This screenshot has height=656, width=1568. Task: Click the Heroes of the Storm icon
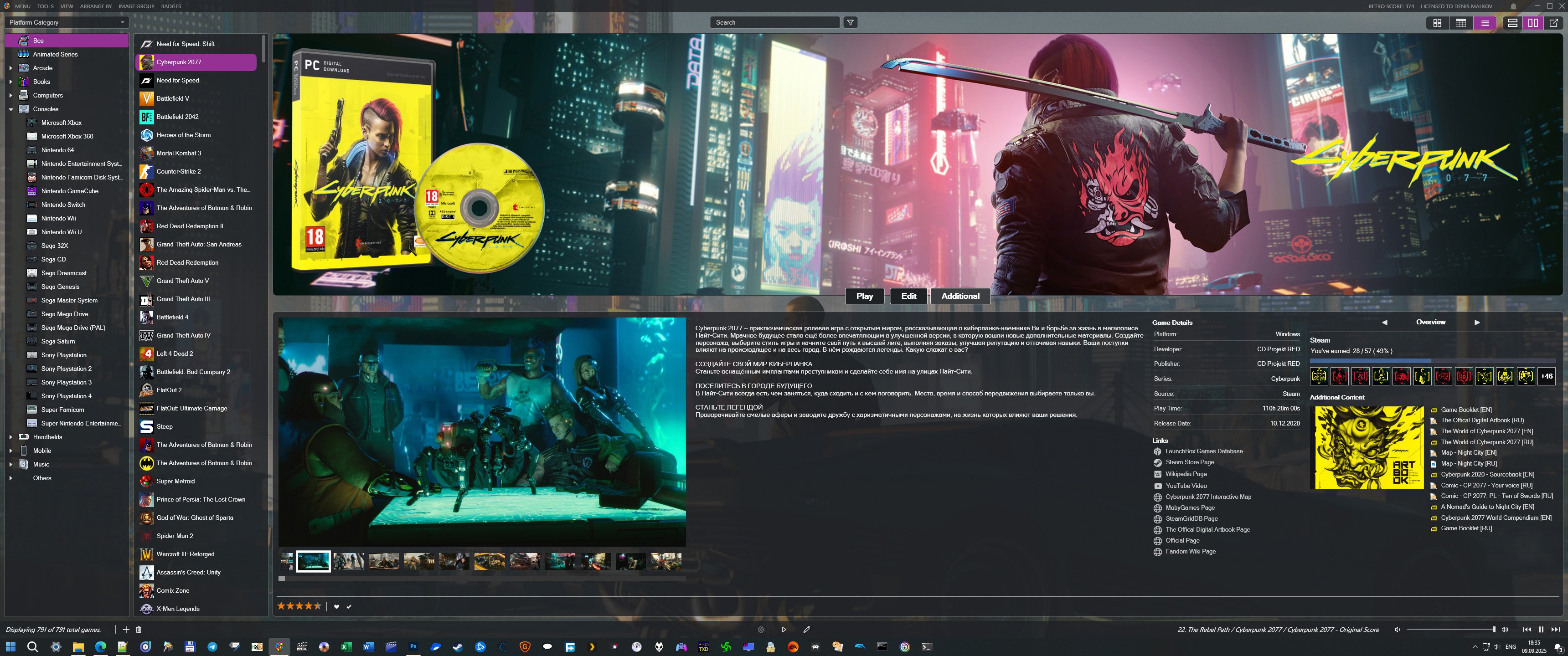coord(147,135)
